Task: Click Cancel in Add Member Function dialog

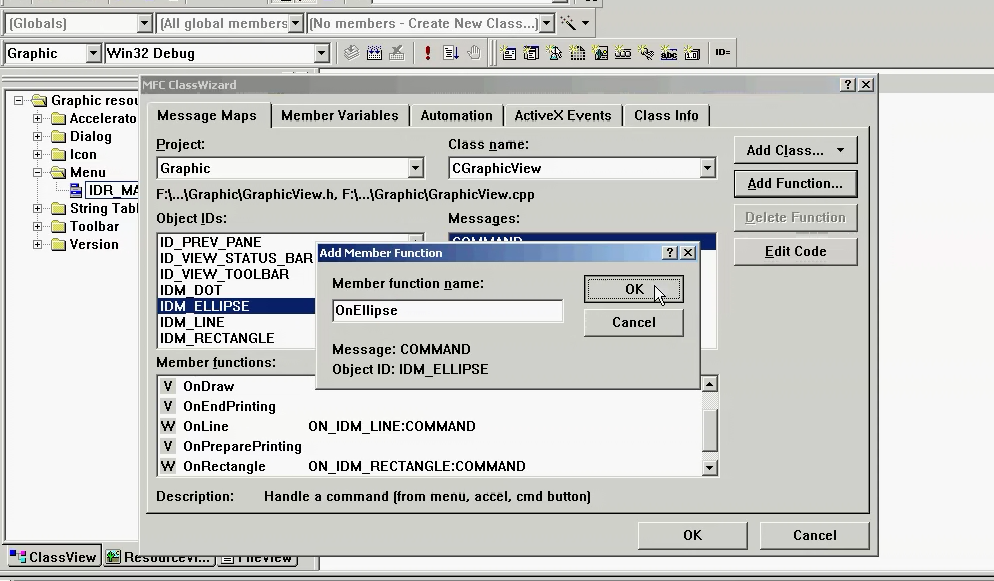Action: click(634, 322)
